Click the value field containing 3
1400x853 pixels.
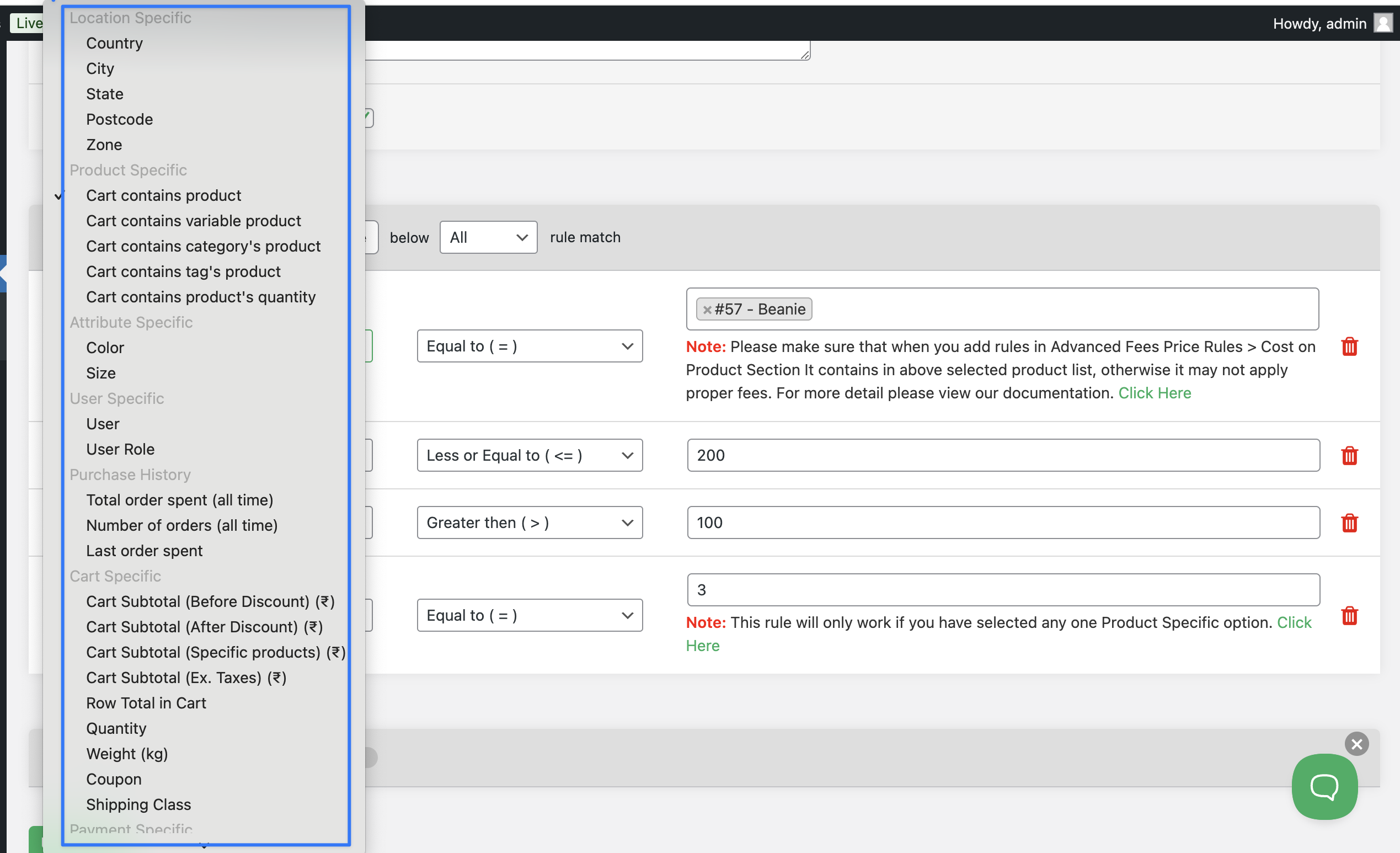1003,590
